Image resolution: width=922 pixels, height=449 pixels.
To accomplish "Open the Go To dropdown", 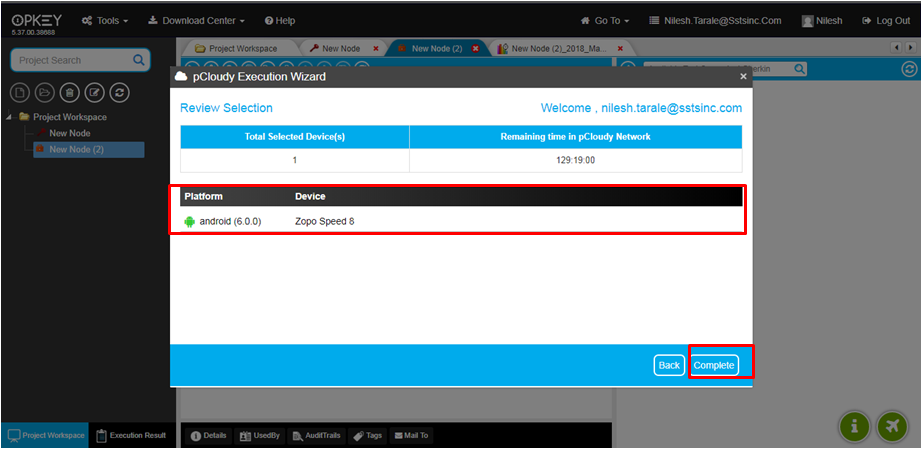I will click(604, 21).
